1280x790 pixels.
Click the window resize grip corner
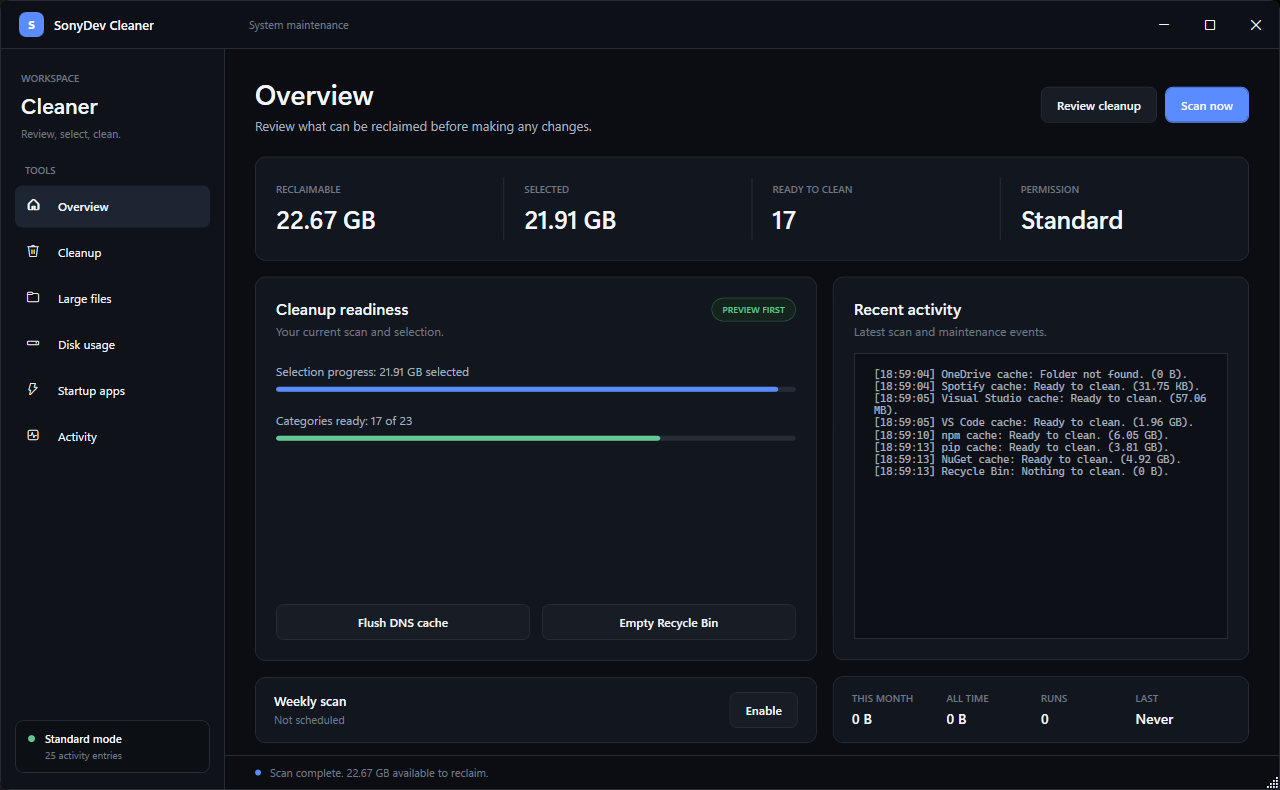tap(1272, 782)
